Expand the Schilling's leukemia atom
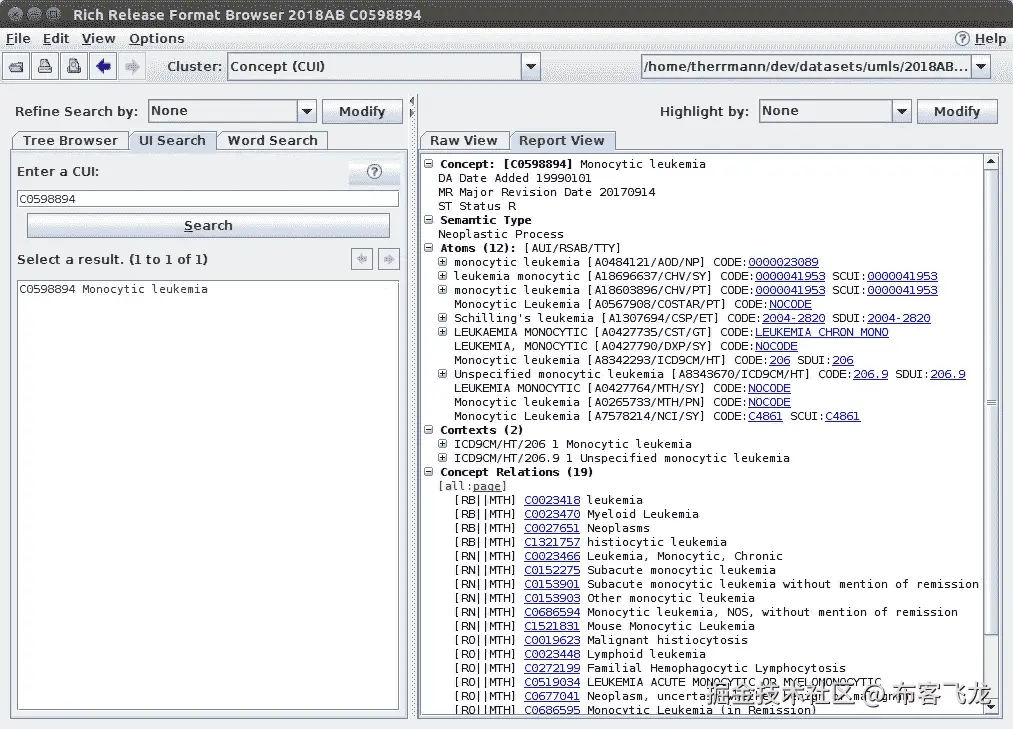Viewport: 1013px width, 729px height. pyautogui.click(x=443, y=317)
